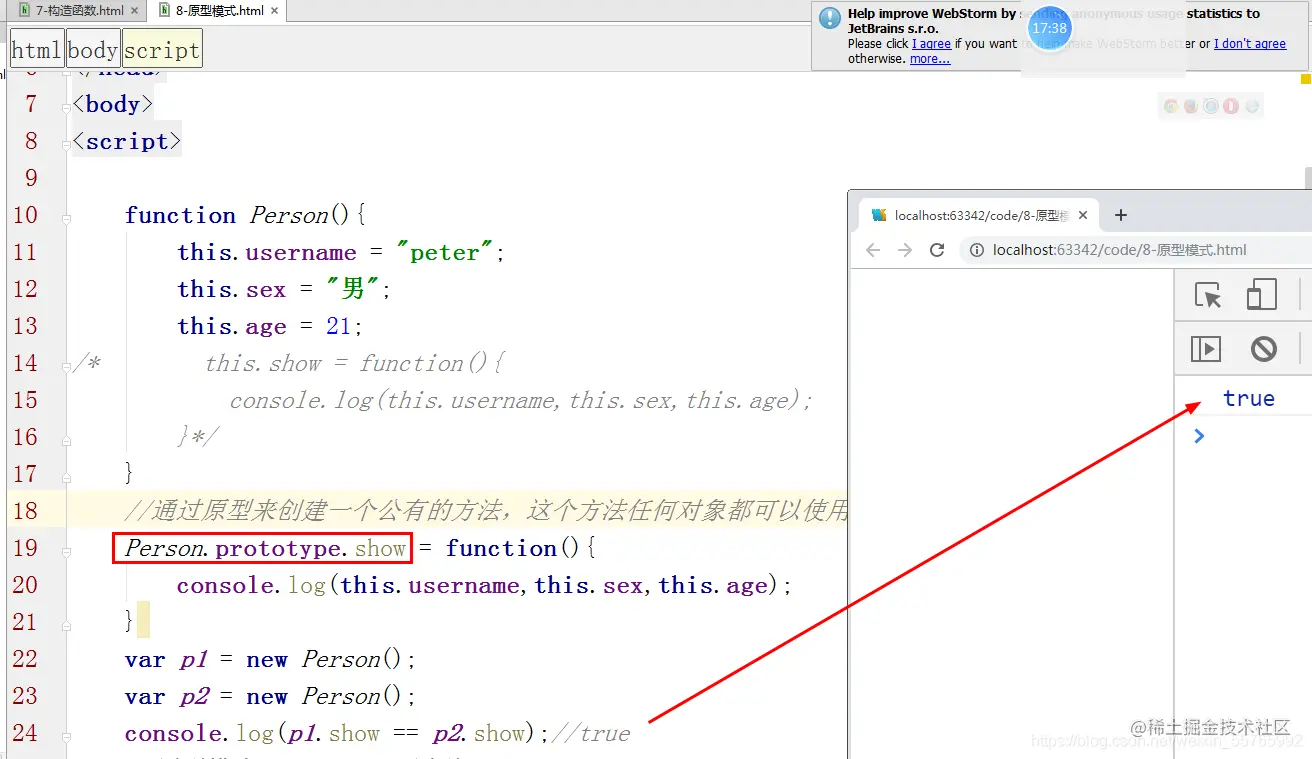Toggle the device toolbar icon in DevTools
The image size is (1312, 759).
click(x=1262, y=294)
